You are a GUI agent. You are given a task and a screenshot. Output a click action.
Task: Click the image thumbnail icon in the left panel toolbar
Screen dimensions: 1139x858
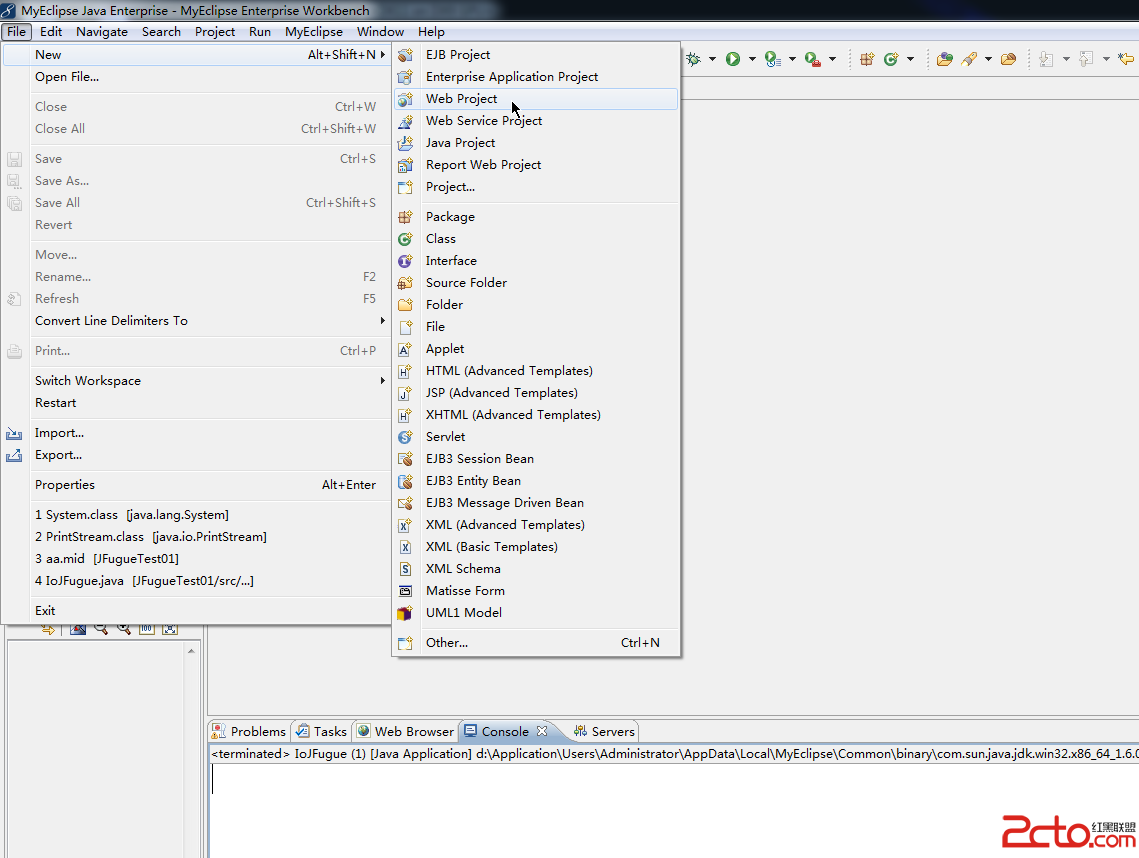pos(78,629)
